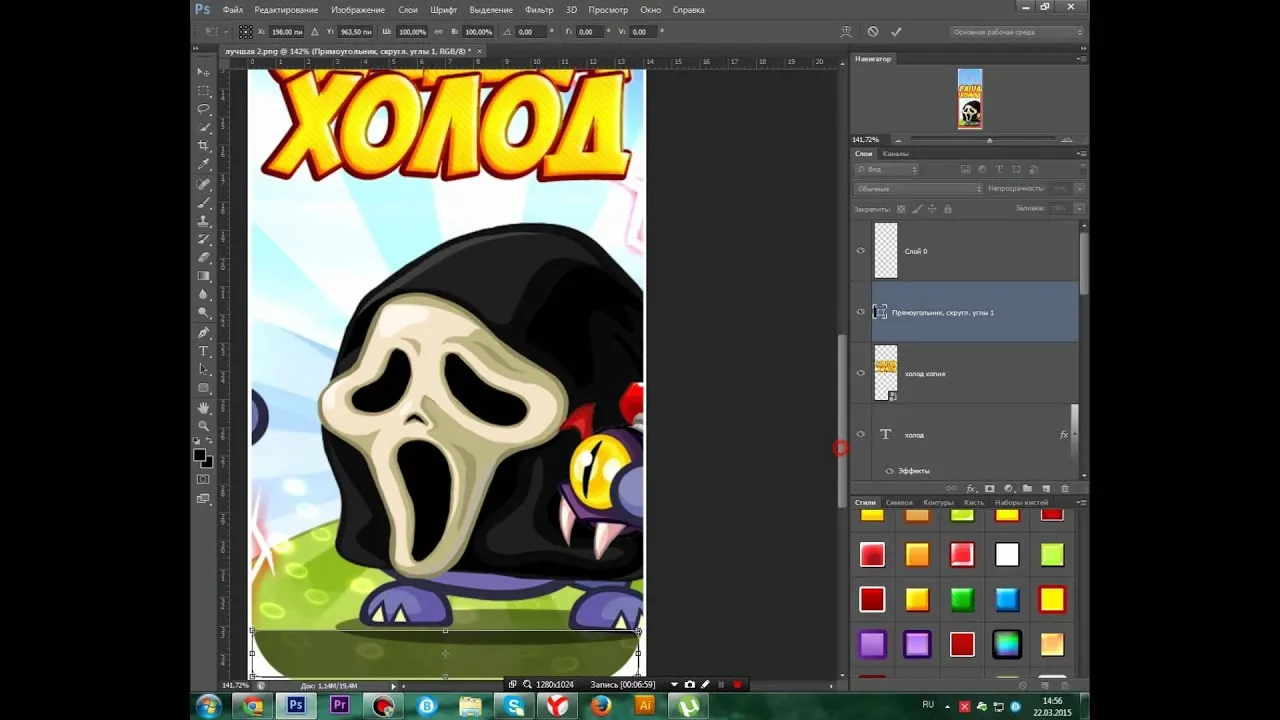Select the Quick Selection tool
The width and height of the screenshot is (1280, 720).
pyautogui.click(x=204, y=127)
